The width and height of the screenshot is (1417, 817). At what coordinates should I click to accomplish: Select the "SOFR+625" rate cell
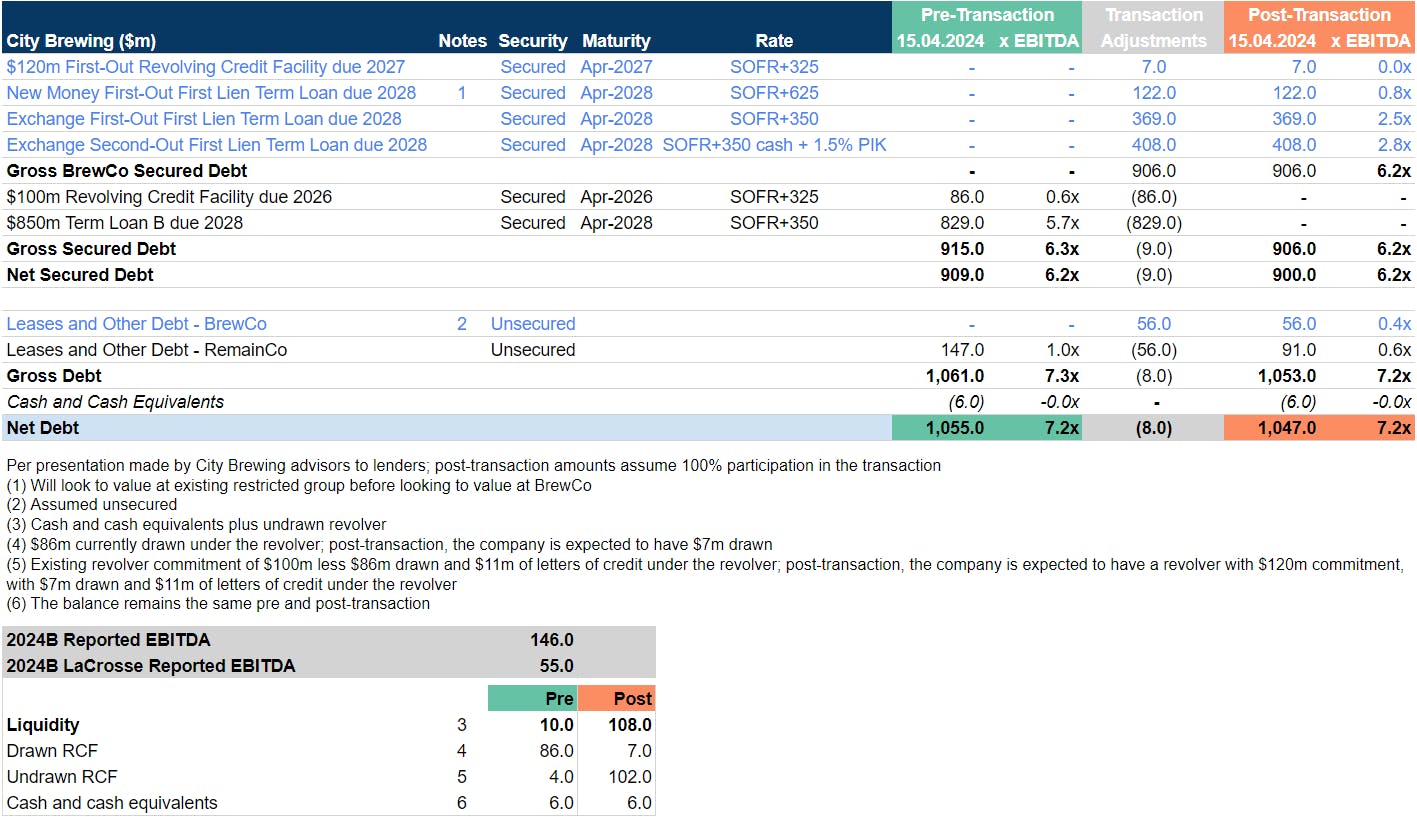tap(774, 93)
